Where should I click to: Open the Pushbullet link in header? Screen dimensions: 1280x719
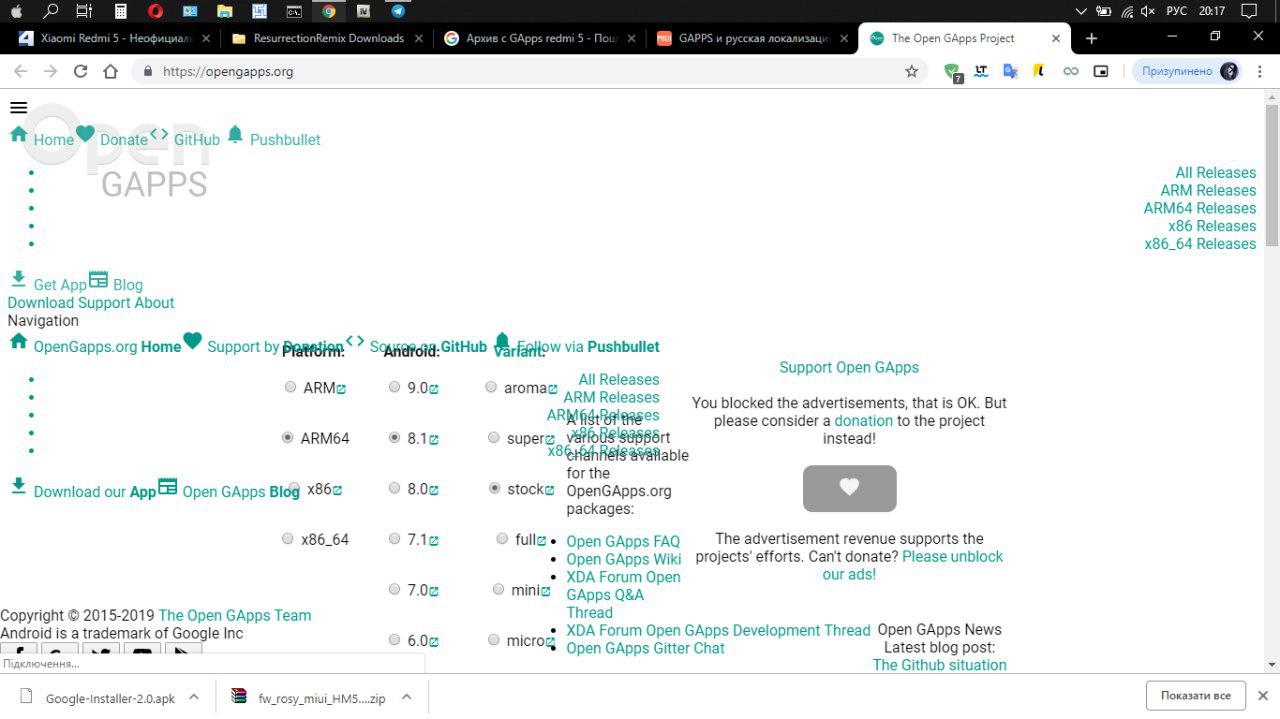point(285,140)
